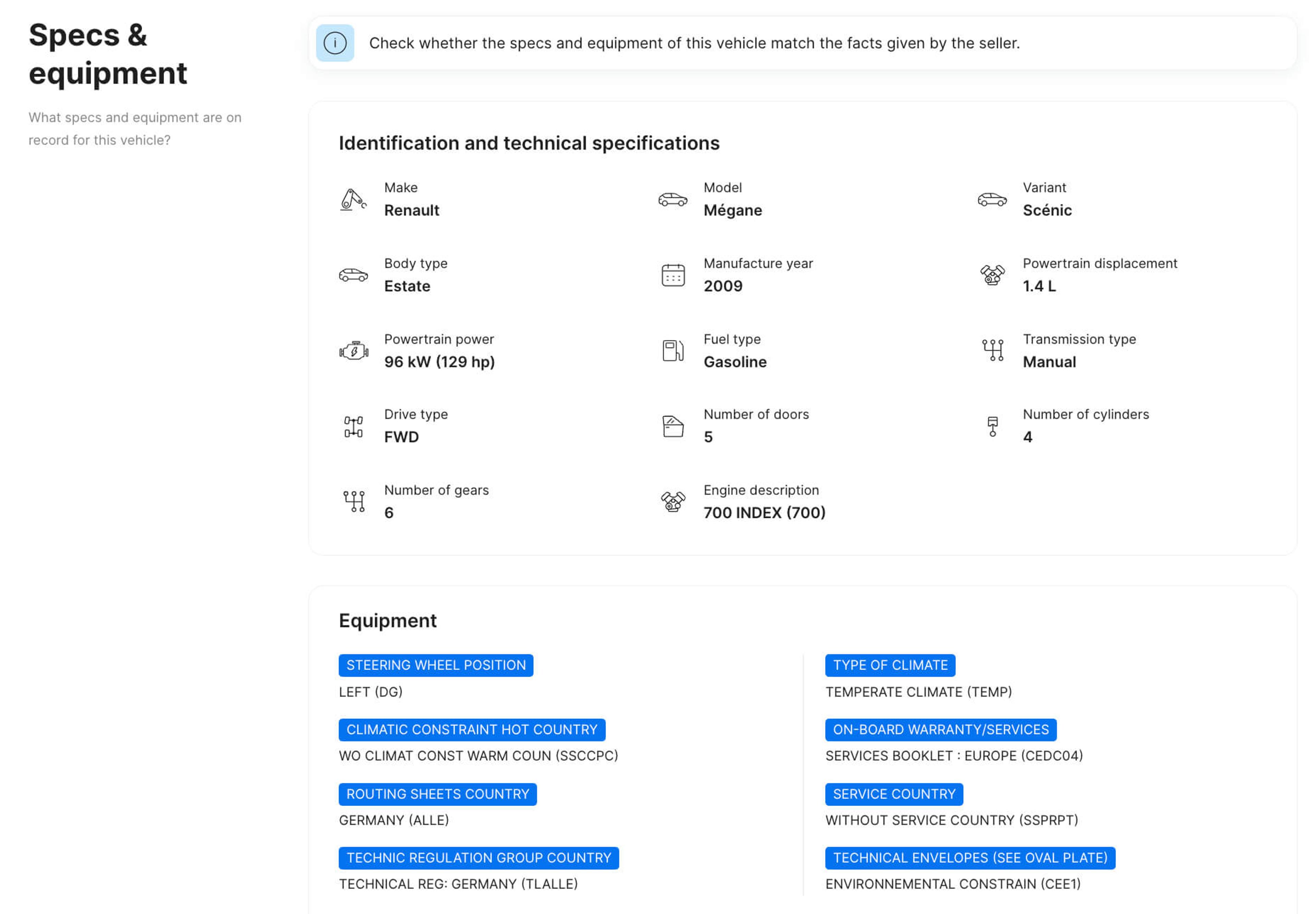This screenshot has width=1316, height=914.
Task: Click the Number of doors icon
Action: 673,426
